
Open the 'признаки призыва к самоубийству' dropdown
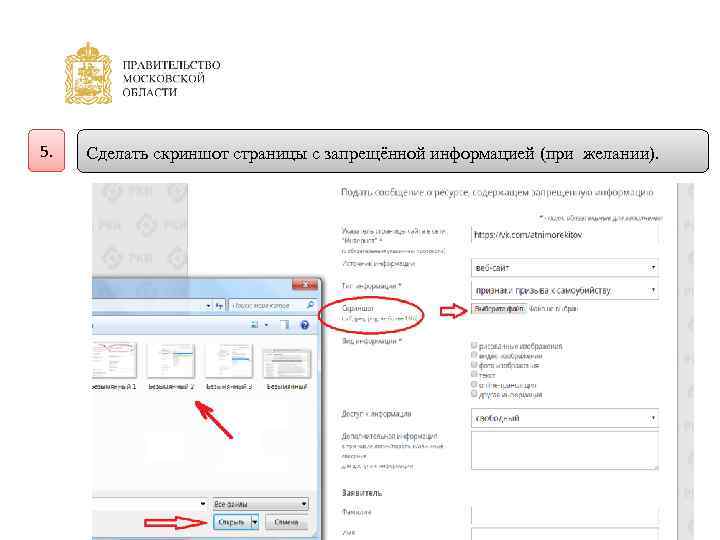565,290
